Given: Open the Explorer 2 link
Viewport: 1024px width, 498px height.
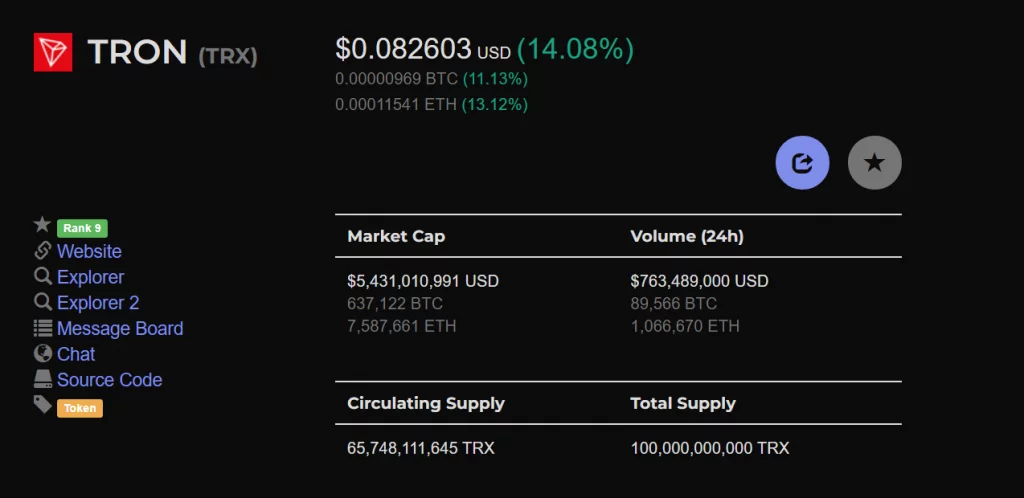Looking at the screenshot, I should [x=98, y=303].
